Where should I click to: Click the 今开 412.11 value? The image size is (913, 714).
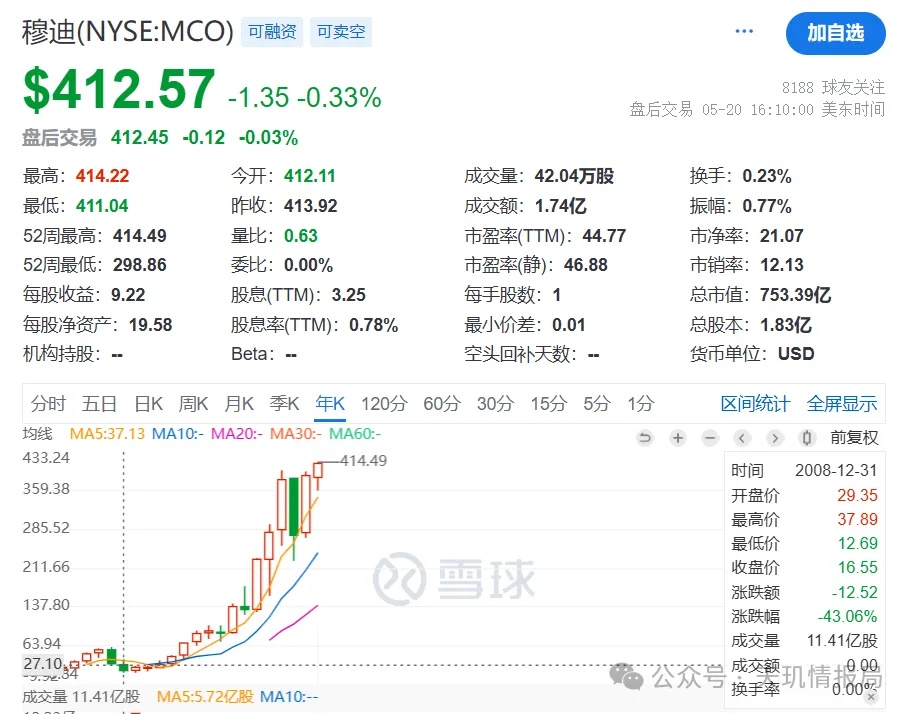pos(310,176)
